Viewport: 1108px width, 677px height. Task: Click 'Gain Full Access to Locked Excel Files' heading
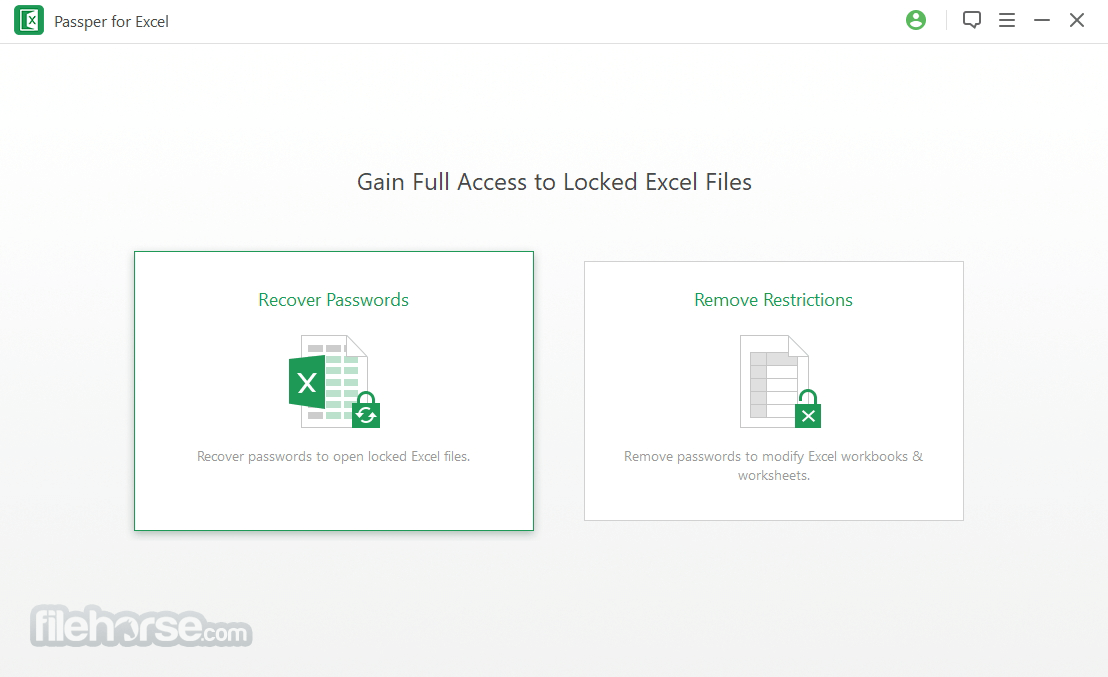[554, 182]
